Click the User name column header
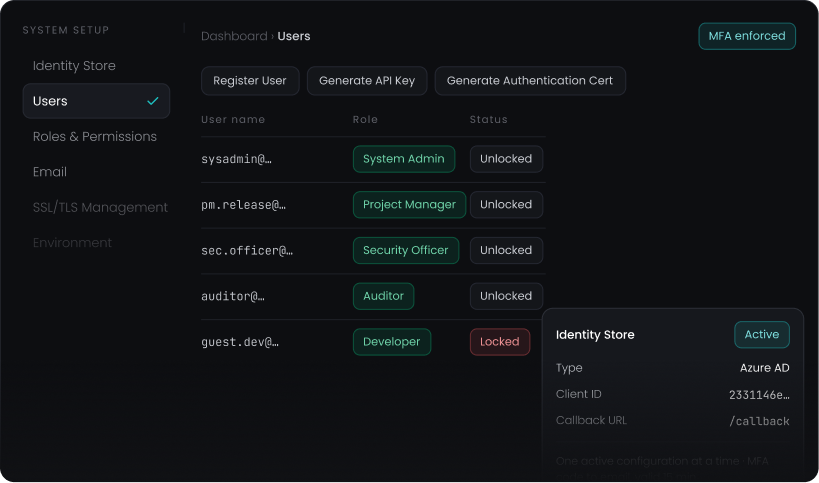Screen dimensions: 819x483 tap(233, 120)
